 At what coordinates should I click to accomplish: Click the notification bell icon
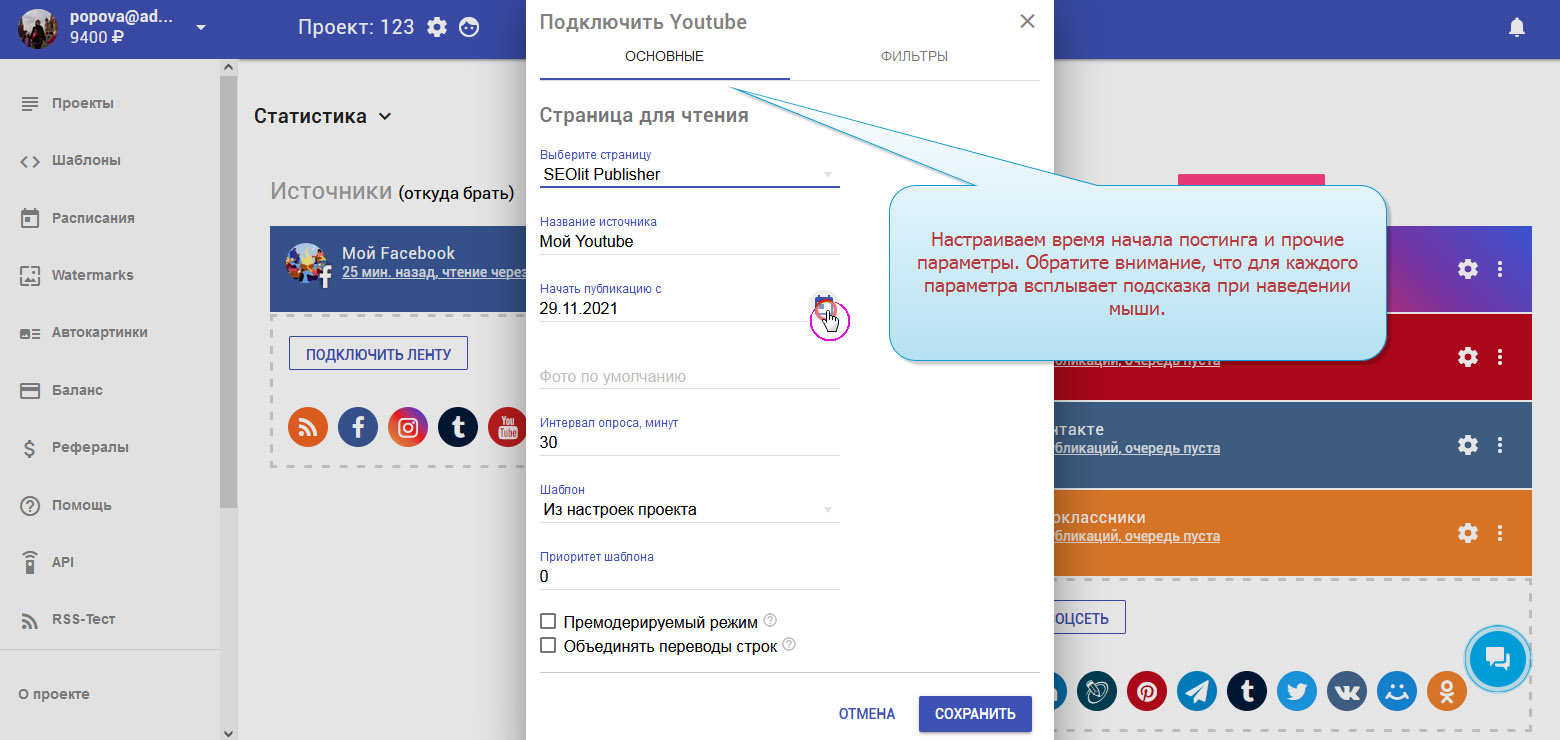(x=1517, y=28)
